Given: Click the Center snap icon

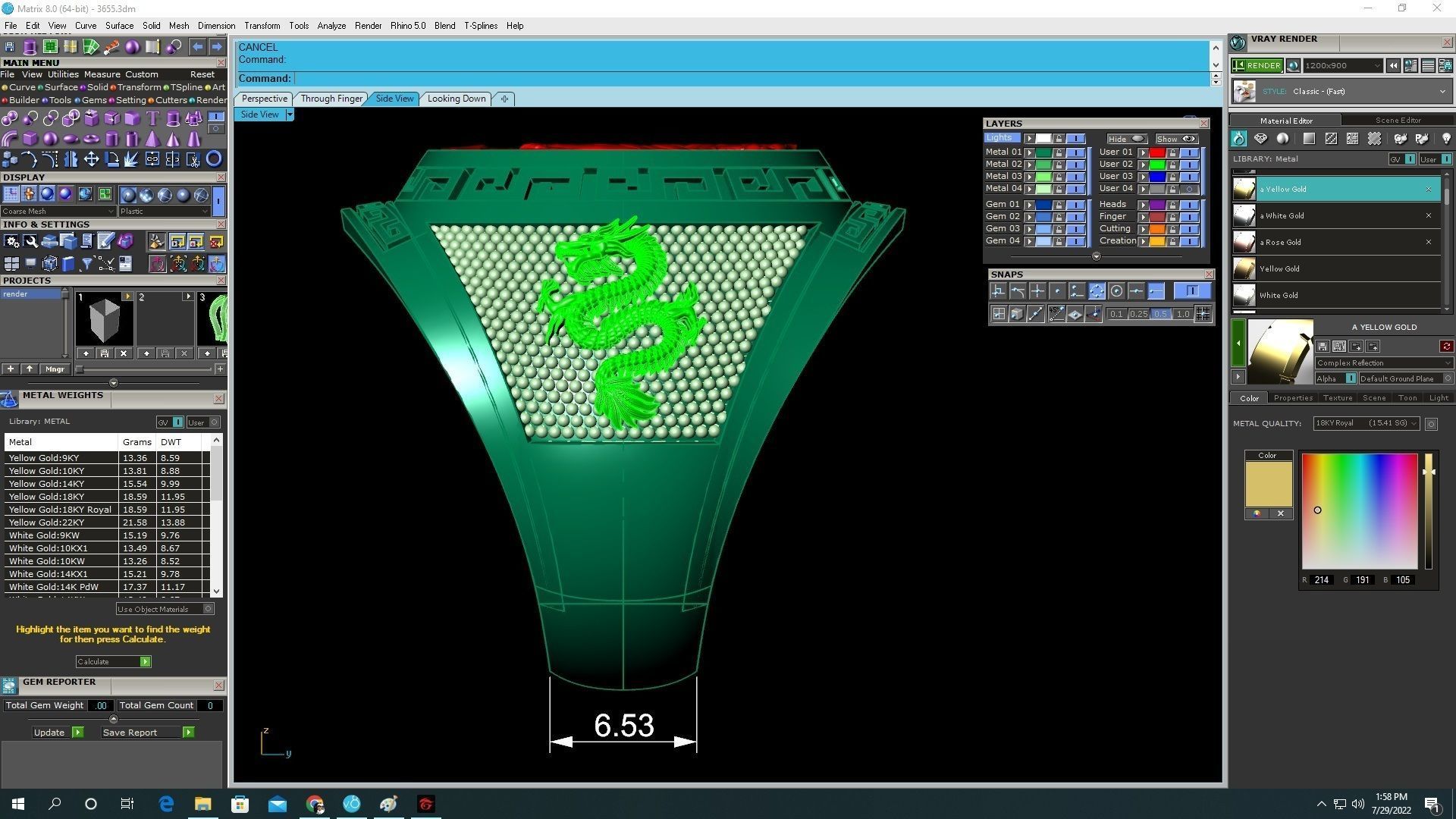Looking at the screenshot, I should [x=1116, y=291].
